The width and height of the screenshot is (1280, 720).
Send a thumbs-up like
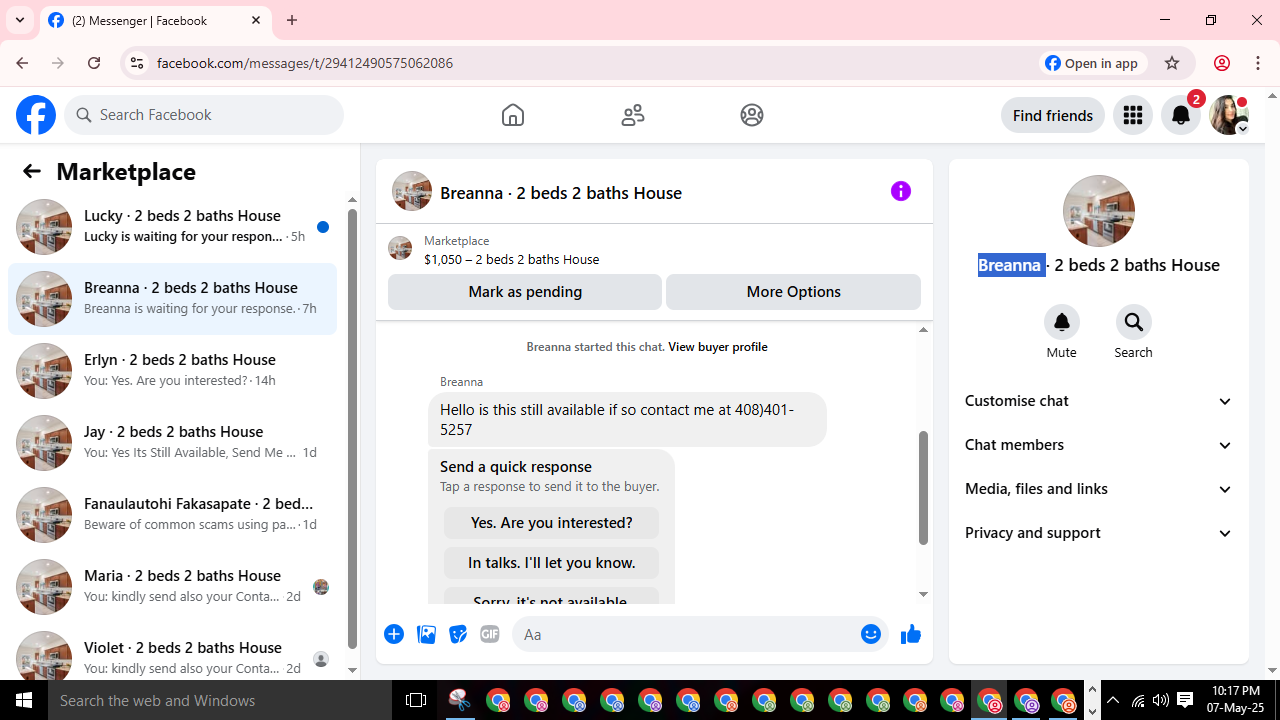[910, 634]
